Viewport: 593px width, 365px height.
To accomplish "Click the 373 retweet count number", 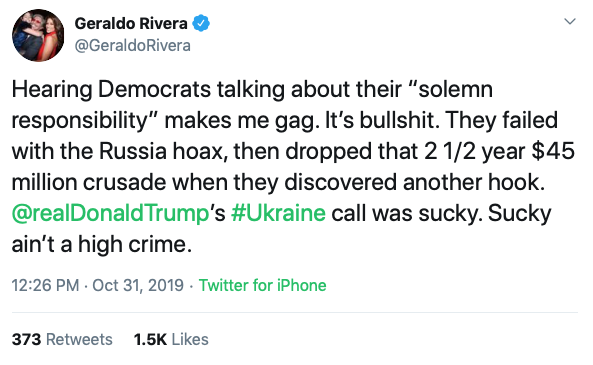I will point(26,339).
